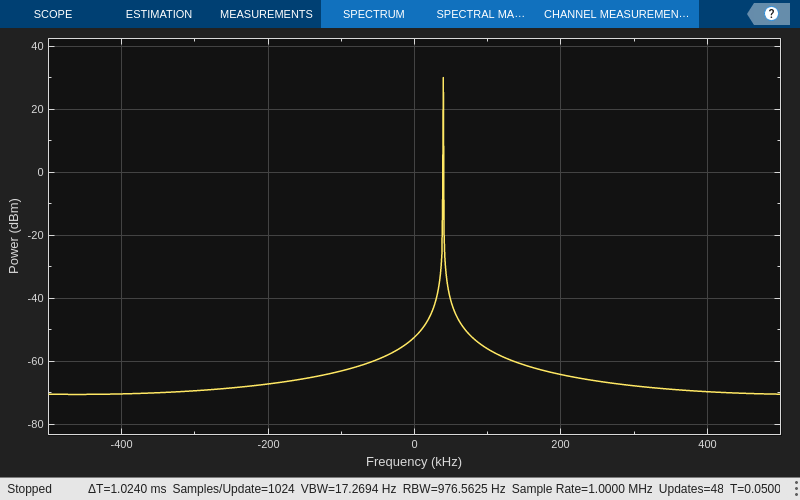Click the RBW=976.5625 Hz readout

click(454, 489)
